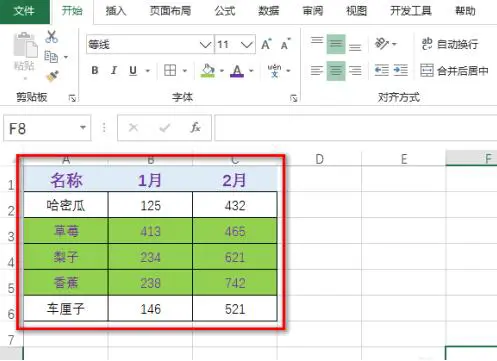
Task: Click the Insert Function fx icon
Action: pos(195,127)
